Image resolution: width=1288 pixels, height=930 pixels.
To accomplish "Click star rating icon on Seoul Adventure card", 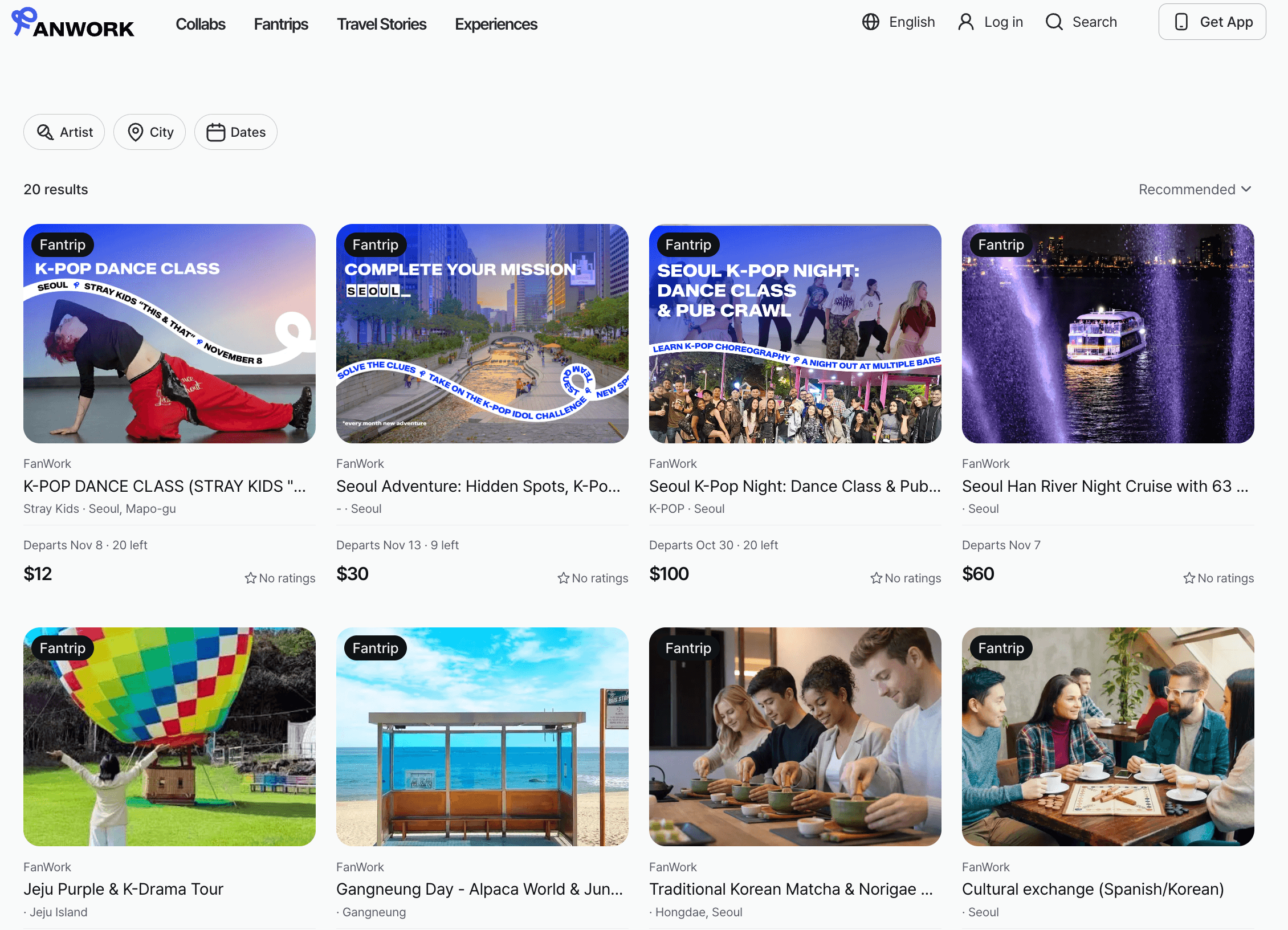I will (563, 578).
